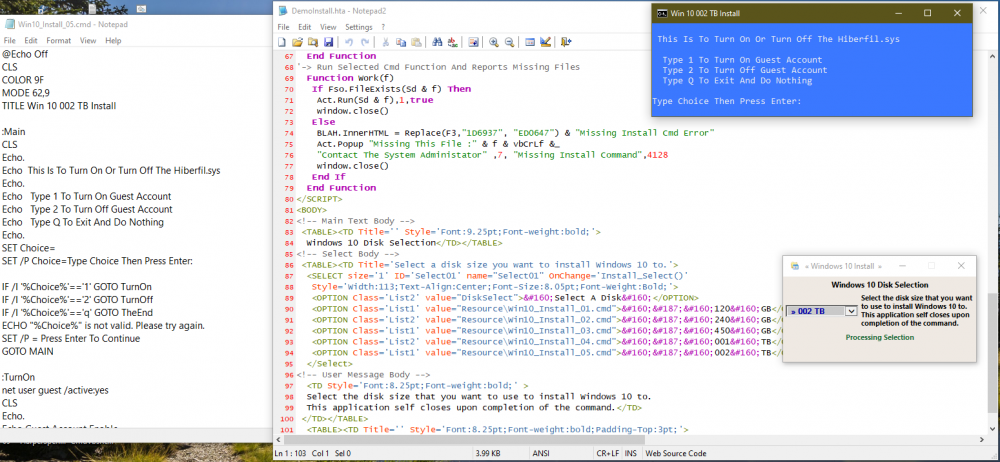Screen dimensions: 1000x462
Task: Open the Format menu in Notepad
Action: (x=58, y=41)
